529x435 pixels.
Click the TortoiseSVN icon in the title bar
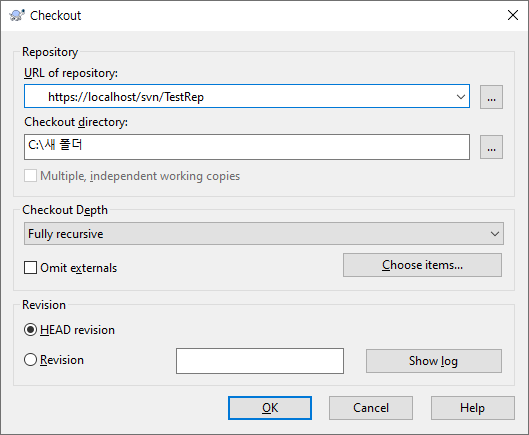pyautogui.click(x=17, y=16)
